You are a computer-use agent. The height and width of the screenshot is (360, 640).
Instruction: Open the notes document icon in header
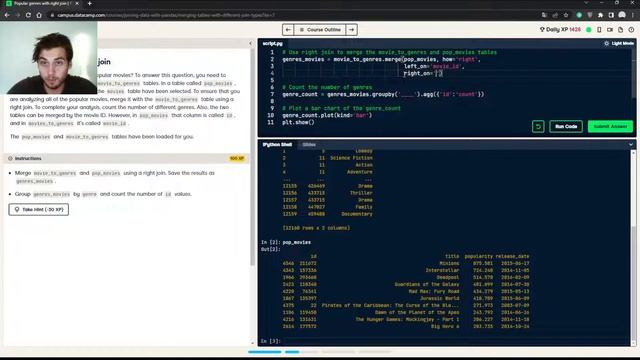[x=620, y=30]
